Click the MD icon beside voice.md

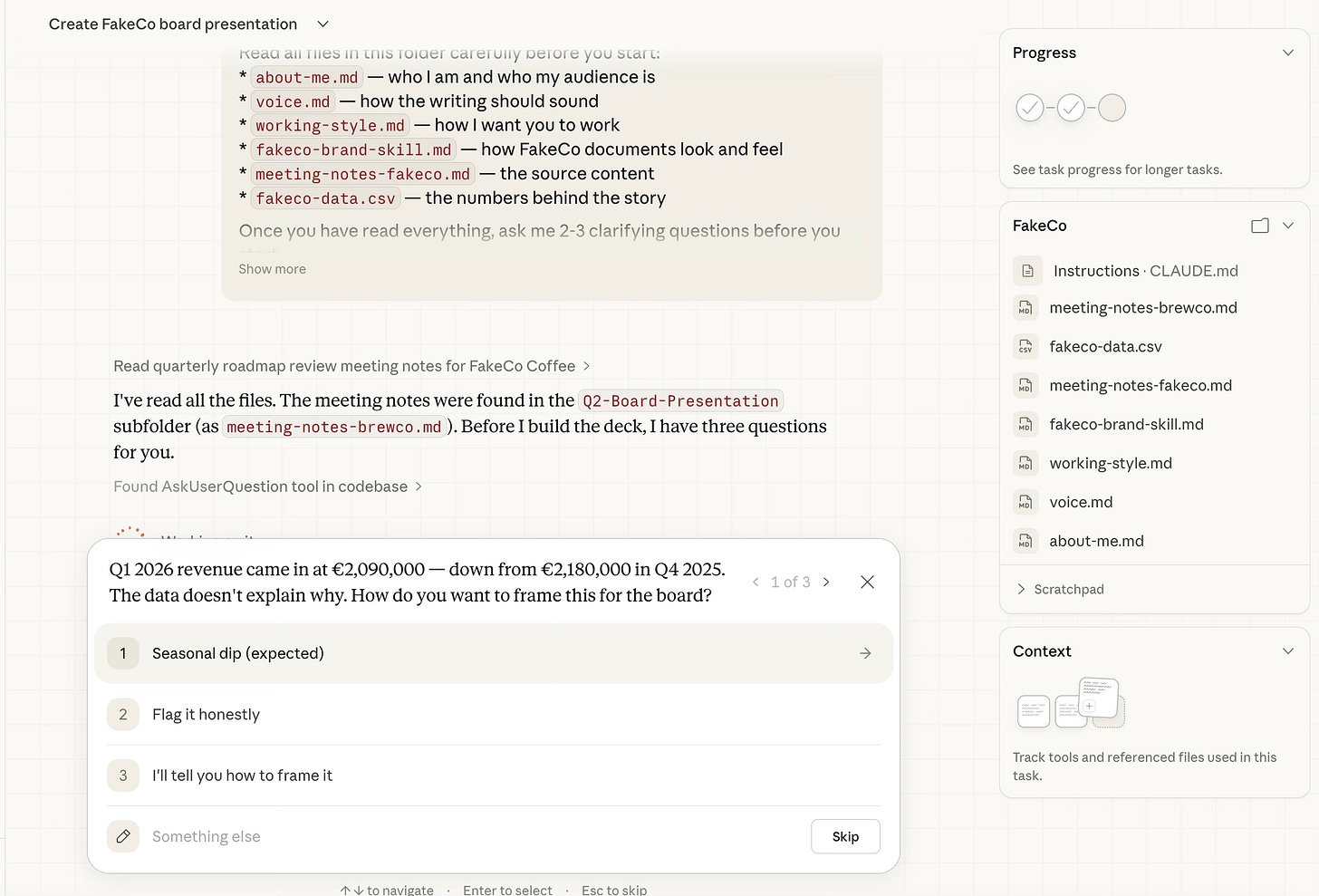(x=1025, y=503)
